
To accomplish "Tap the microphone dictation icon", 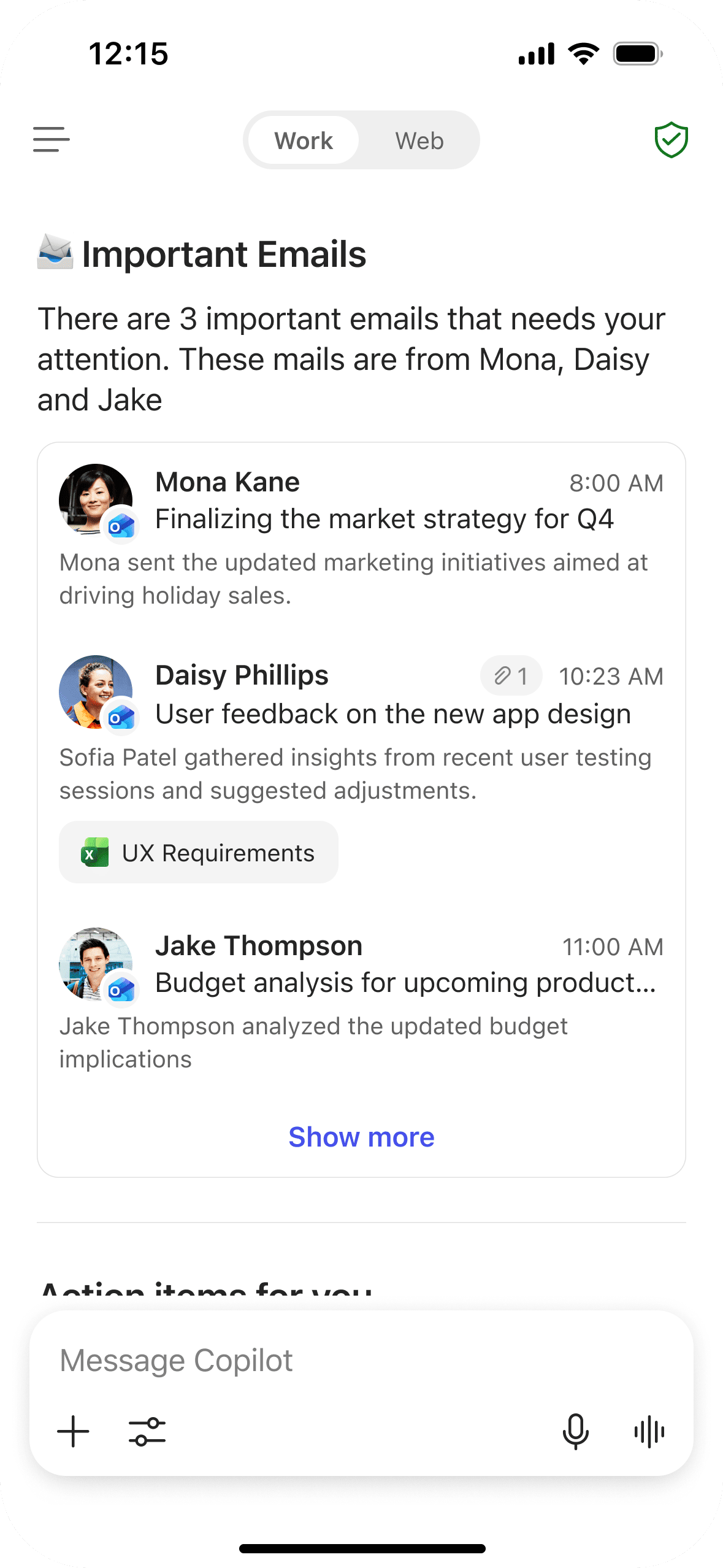I will [575, 1431].
